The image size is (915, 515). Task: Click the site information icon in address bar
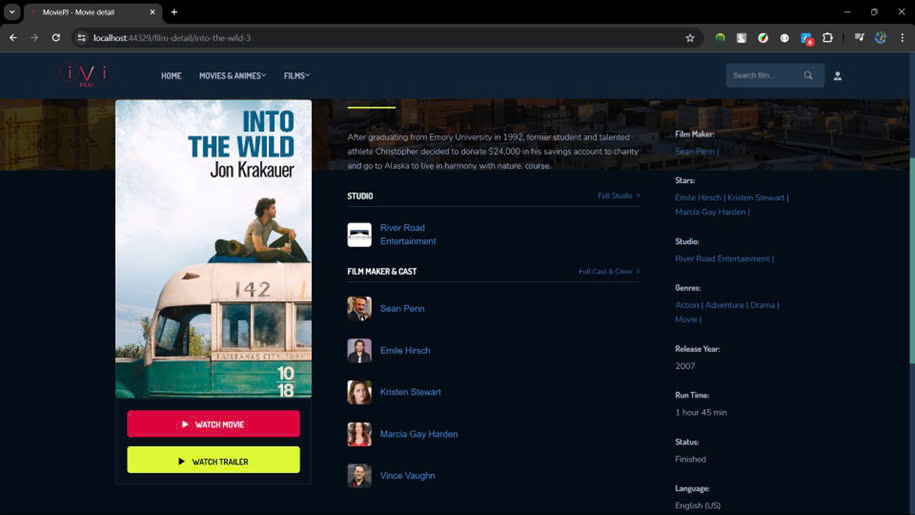pos(82,38)
